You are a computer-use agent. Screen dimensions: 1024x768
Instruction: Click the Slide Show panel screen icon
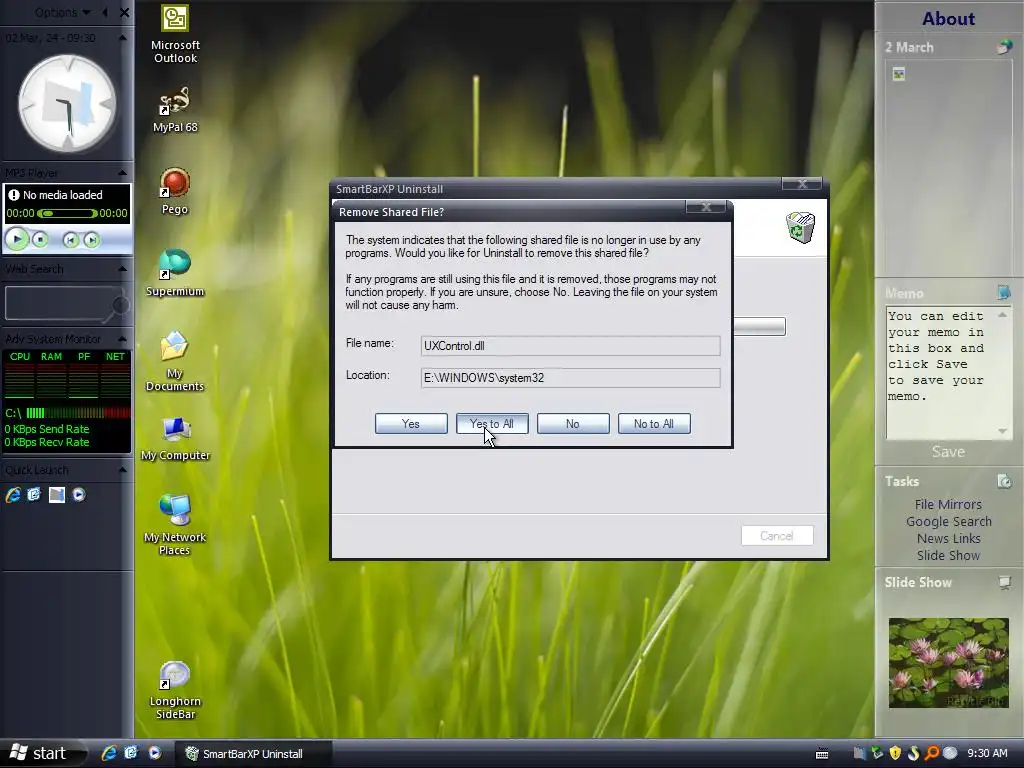[1004, 582]
